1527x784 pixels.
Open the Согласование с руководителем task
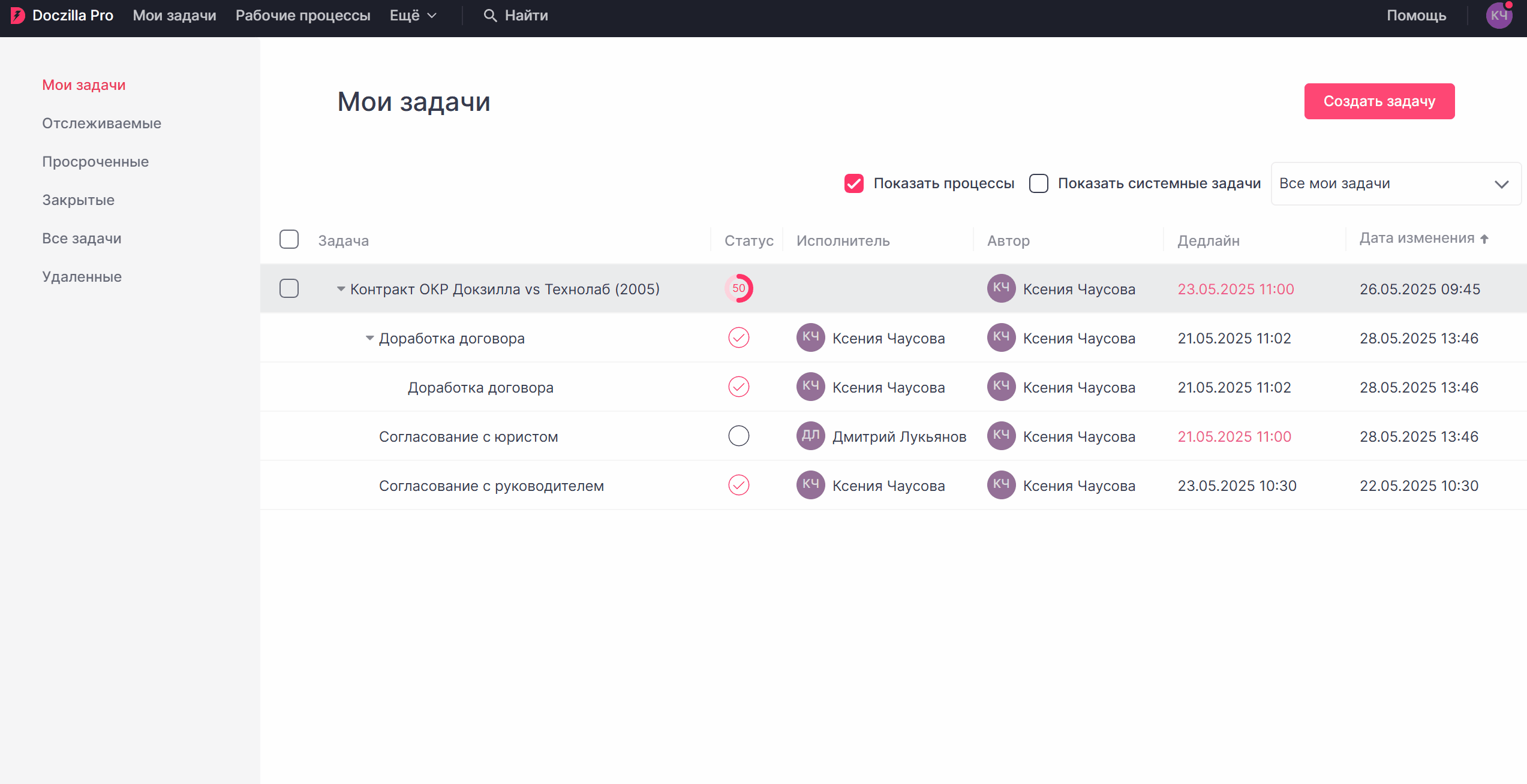pyautogui.click(x=491, y=486)
